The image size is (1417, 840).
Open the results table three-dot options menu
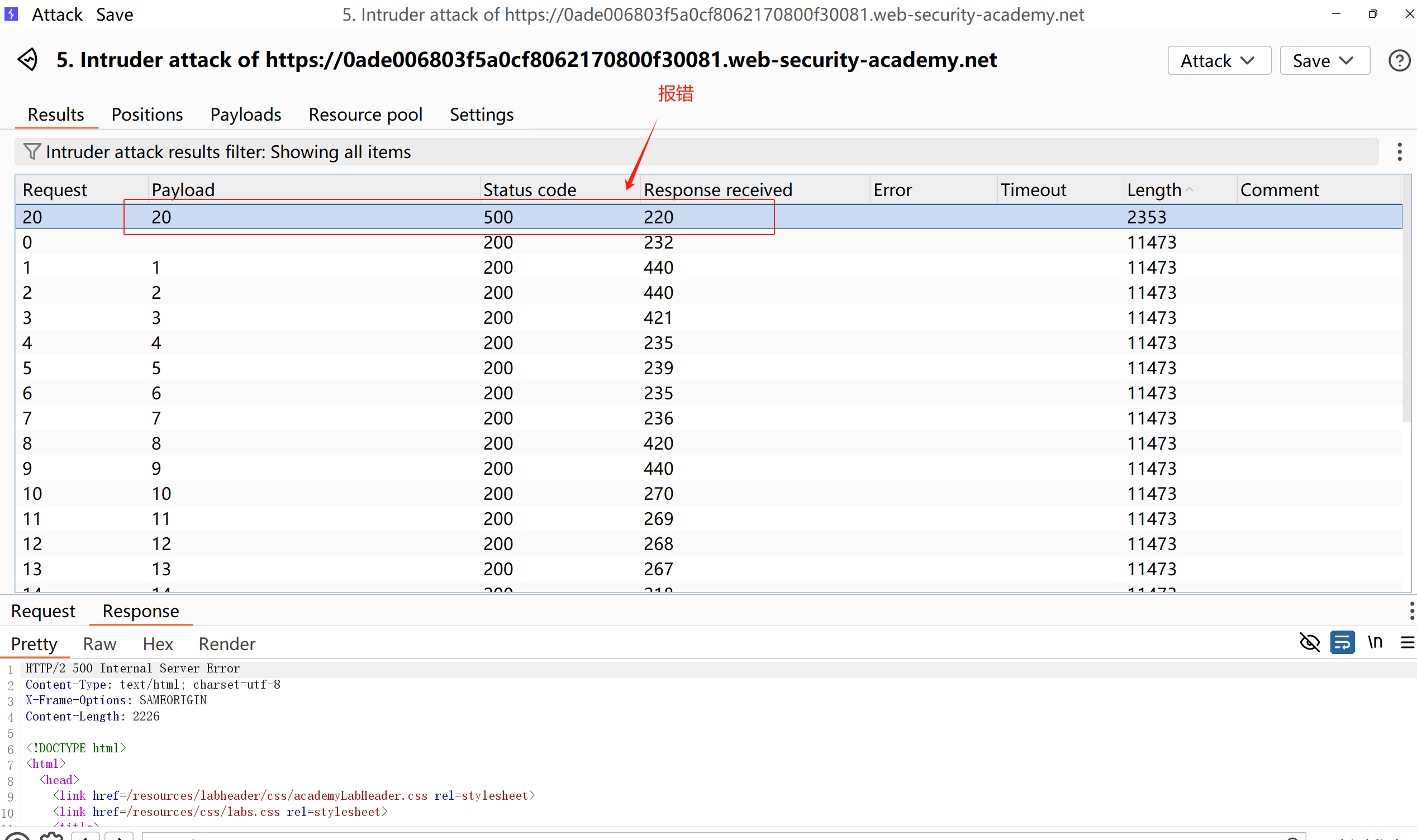pos(1399,152)
